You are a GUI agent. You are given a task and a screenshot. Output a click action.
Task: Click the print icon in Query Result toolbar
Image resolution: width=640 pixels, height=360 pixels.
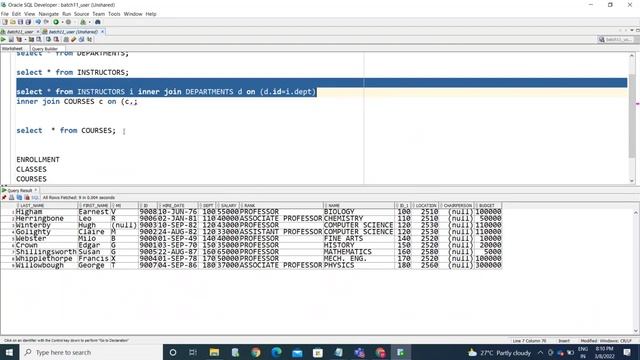click(x=11, y=198)
